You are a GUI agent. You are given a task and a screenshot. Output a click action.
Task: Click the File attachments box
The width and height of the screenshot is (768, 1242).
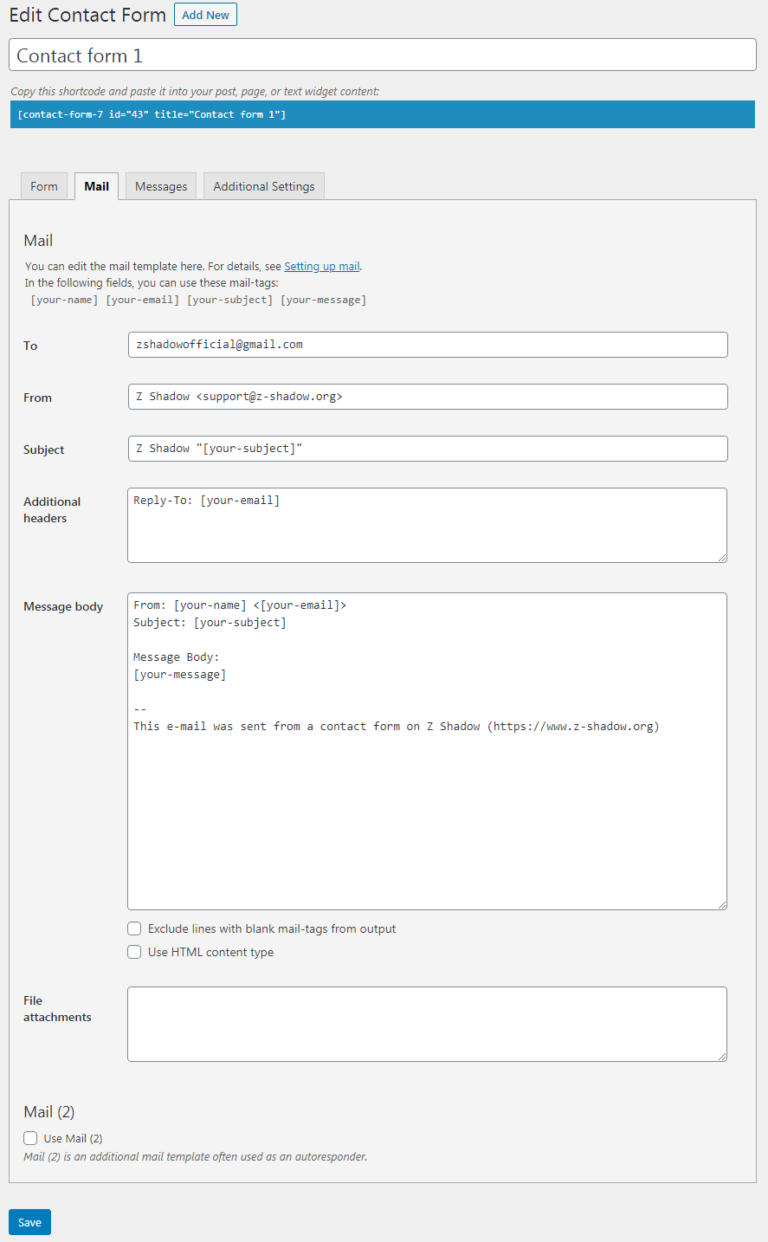(427, 1023)
